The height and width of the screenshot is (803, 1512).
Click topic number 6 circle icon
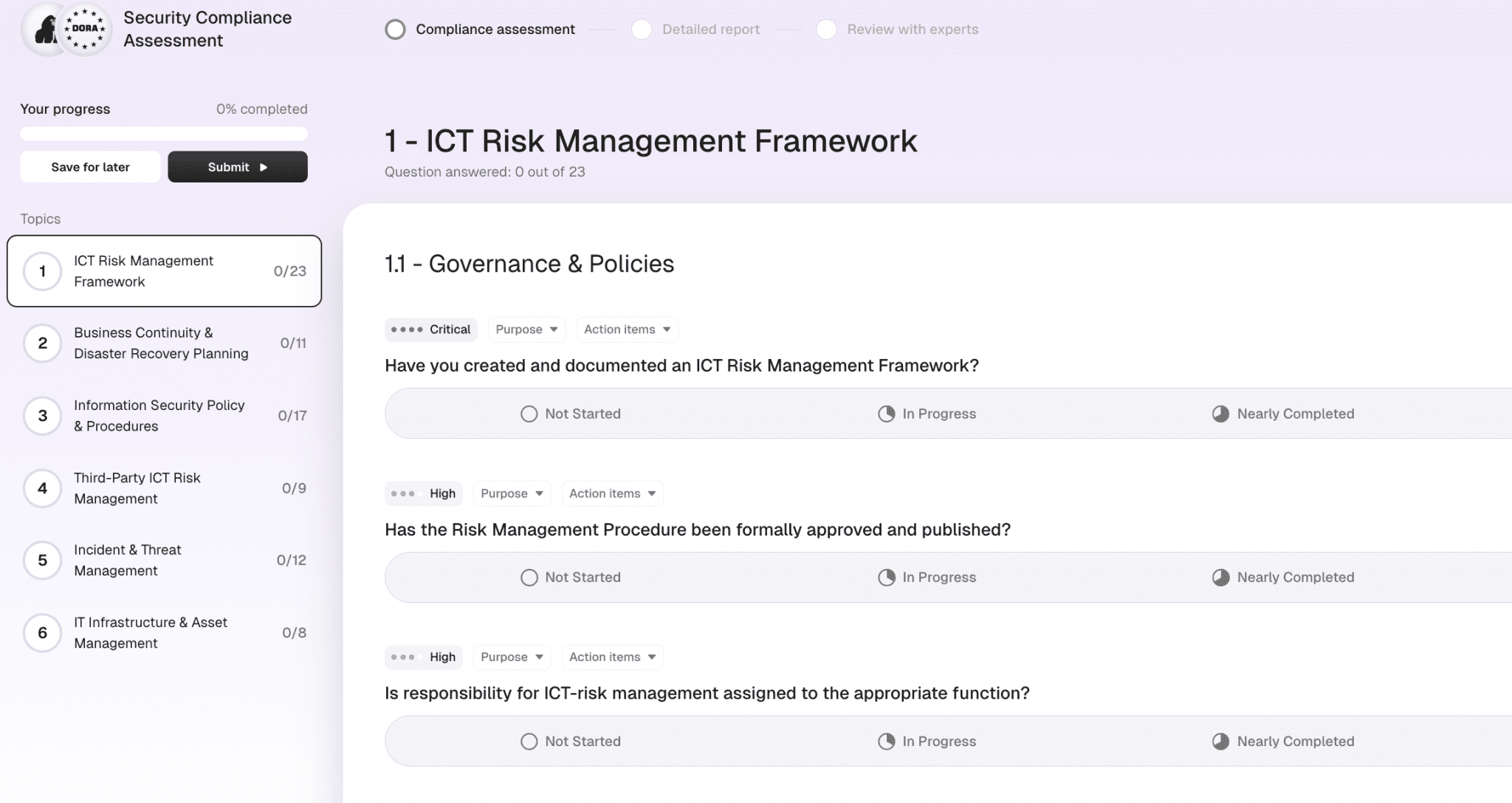pos(42,633)
